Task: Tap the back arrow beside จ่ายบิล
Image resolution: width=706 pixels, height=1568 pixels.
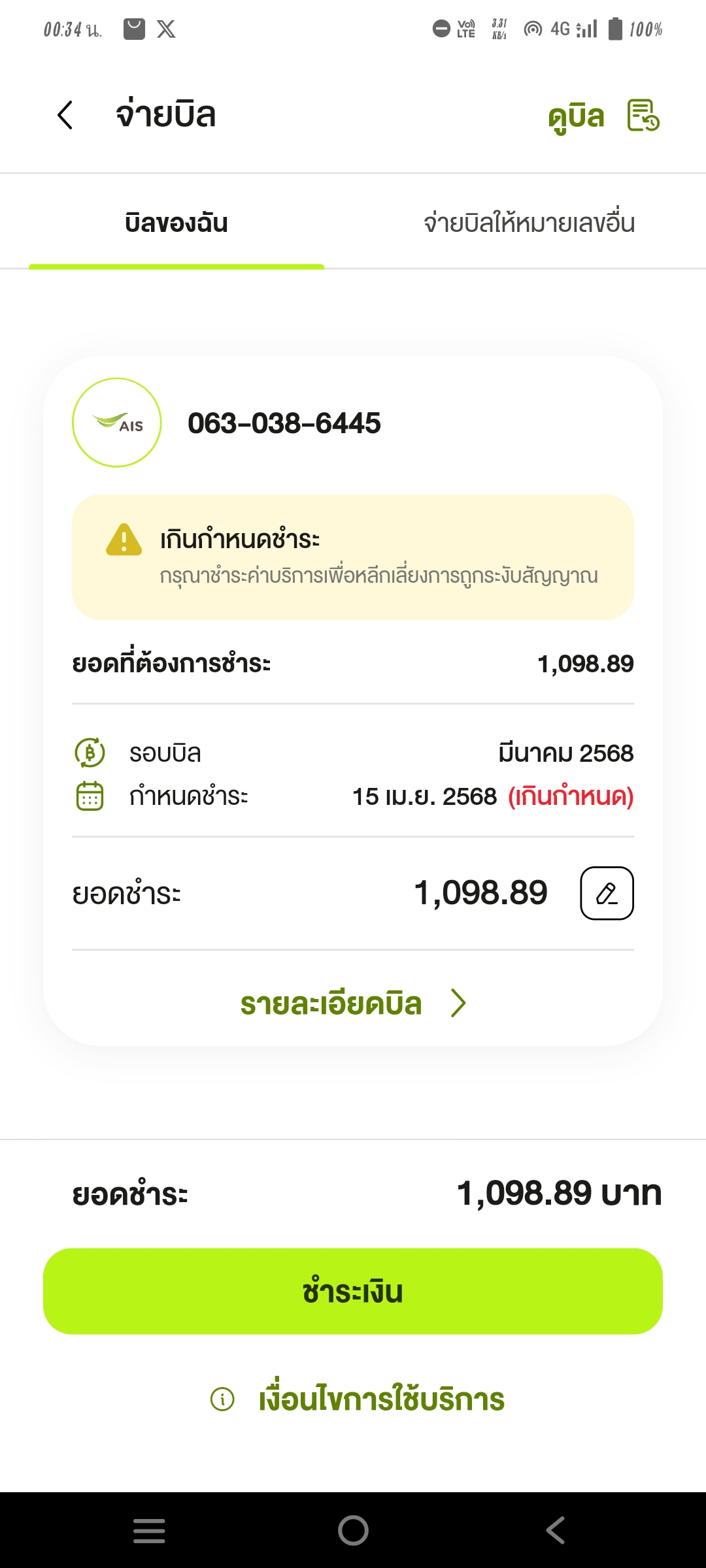Action: tap(65, 115)
